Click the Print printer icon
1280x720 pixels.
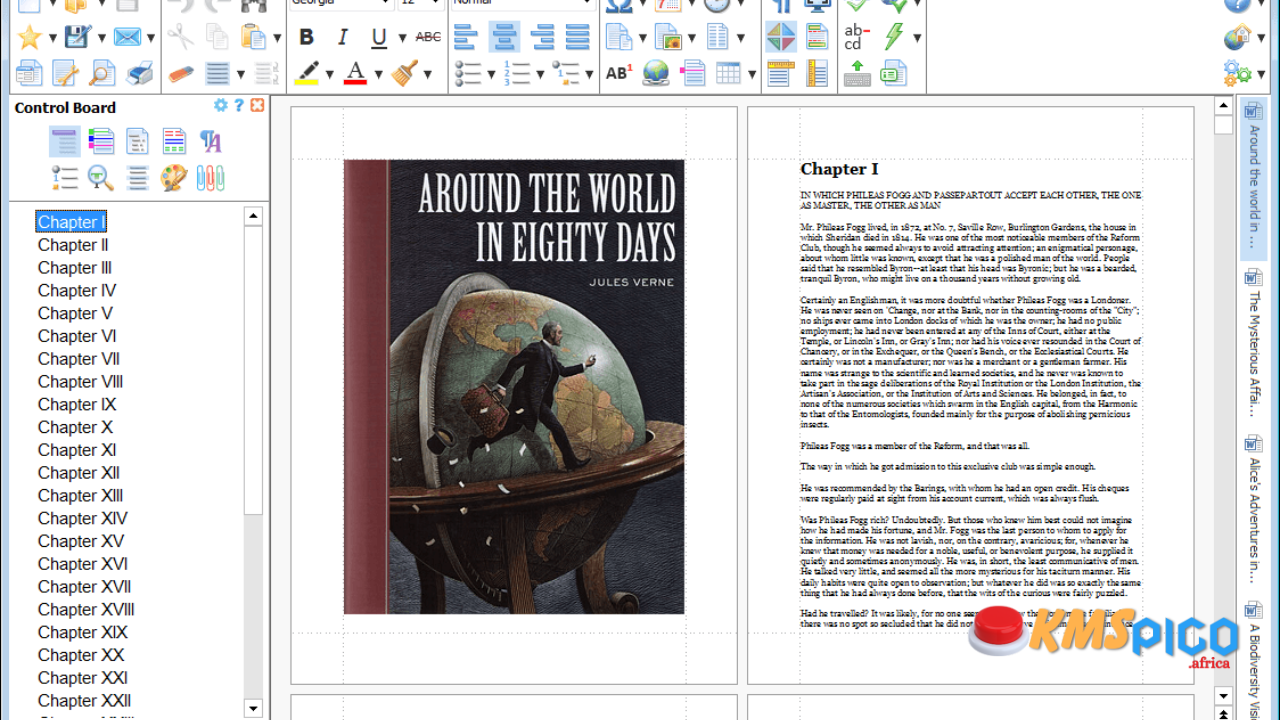[140, 73]
